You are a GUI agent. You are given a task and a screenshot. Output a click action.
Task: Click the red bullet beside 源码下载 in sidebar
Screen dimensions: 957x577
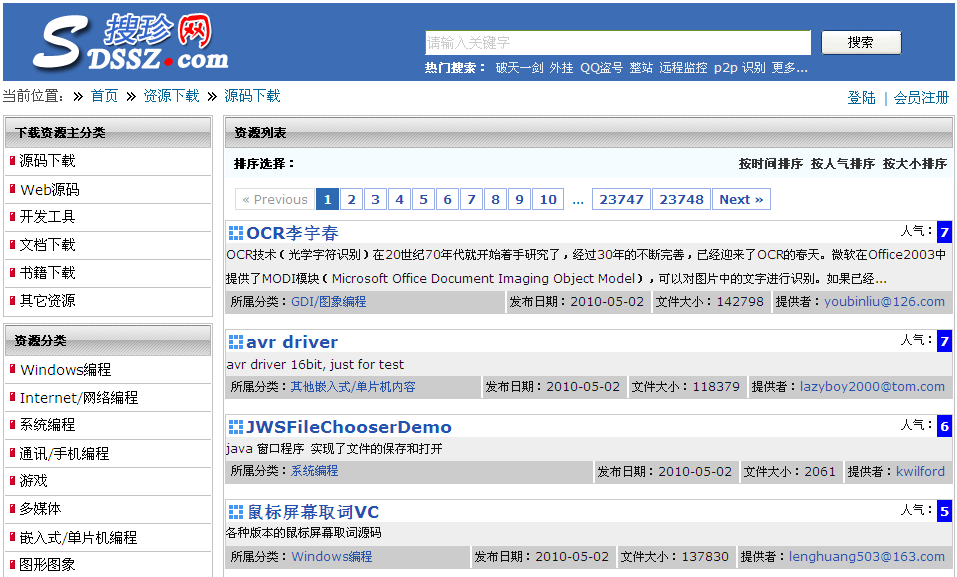click(x=13, y=161)
